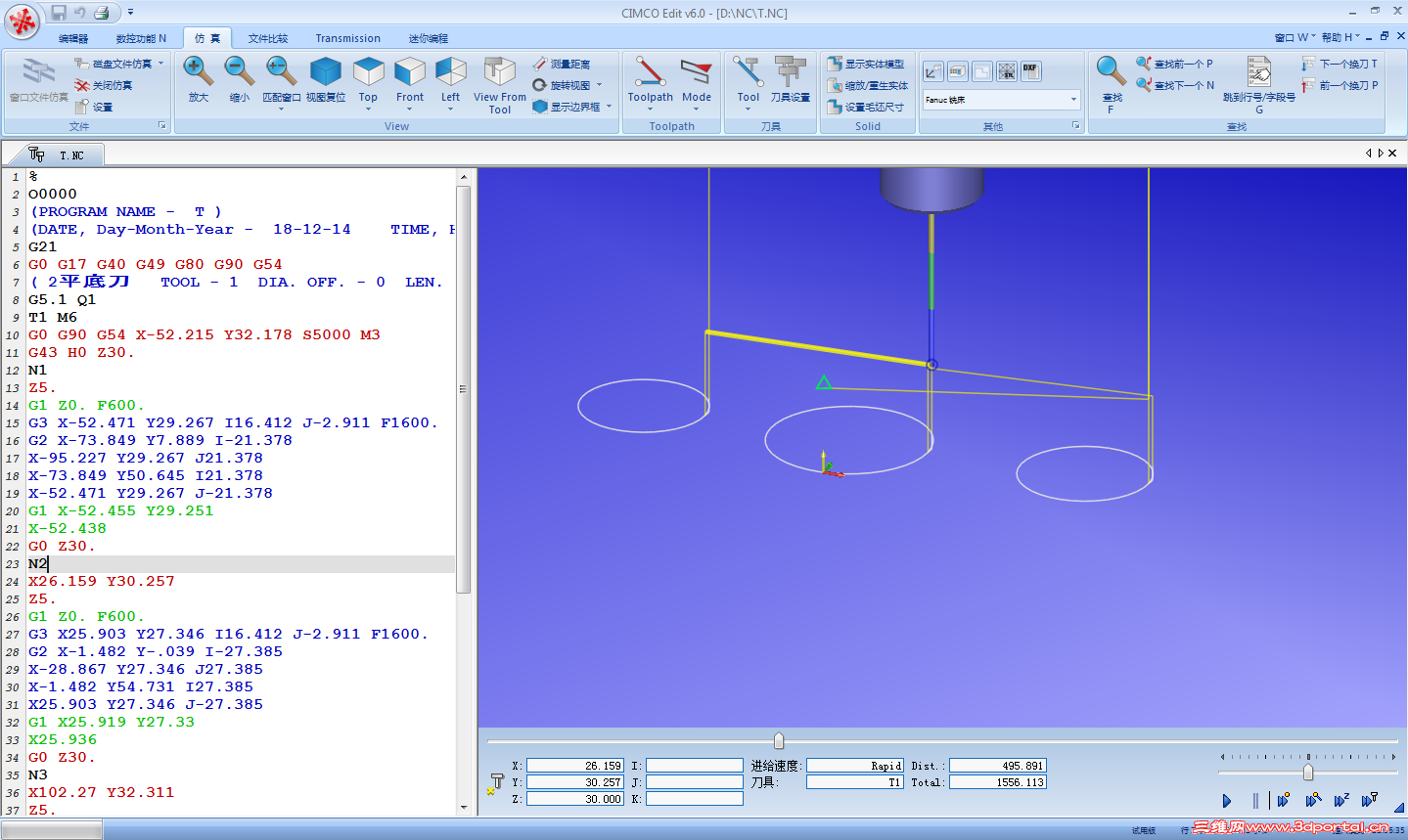Click the Total field showing 1556.113
1408x840 pixels.
pyautogui.click(x=998, y=782)
